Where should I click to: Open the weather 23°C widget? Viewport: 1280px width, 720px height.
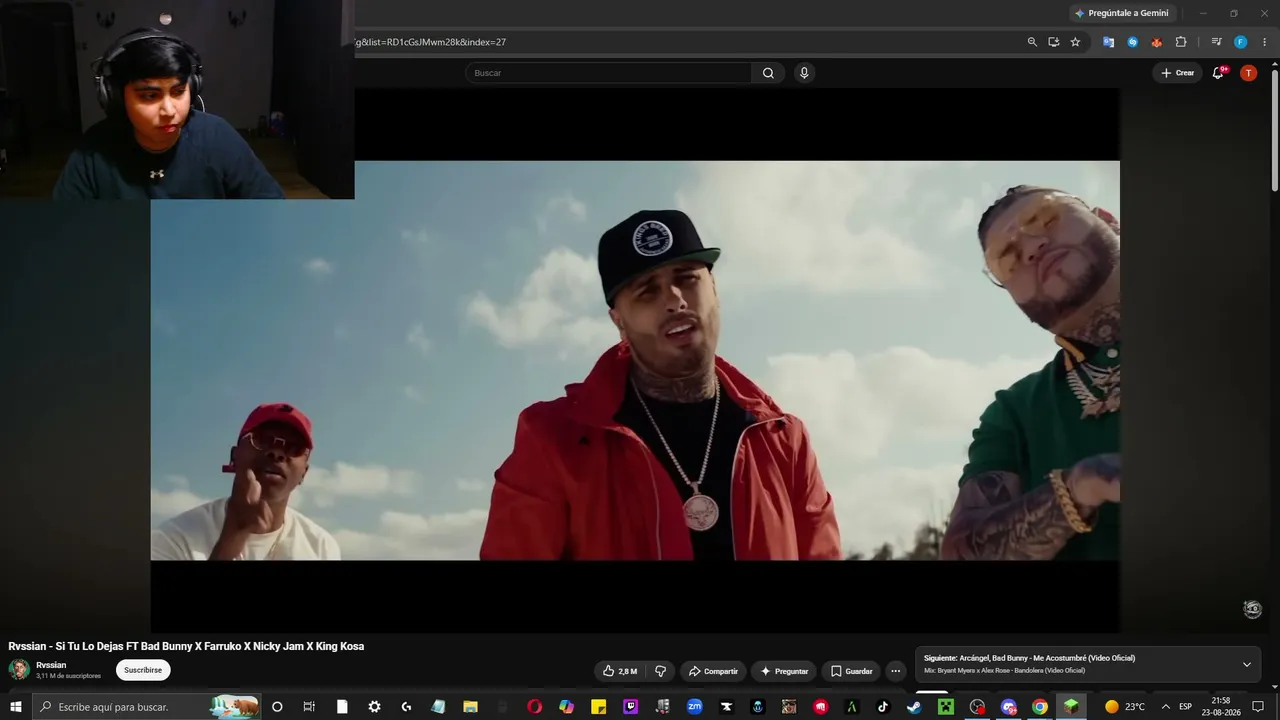1125,706
